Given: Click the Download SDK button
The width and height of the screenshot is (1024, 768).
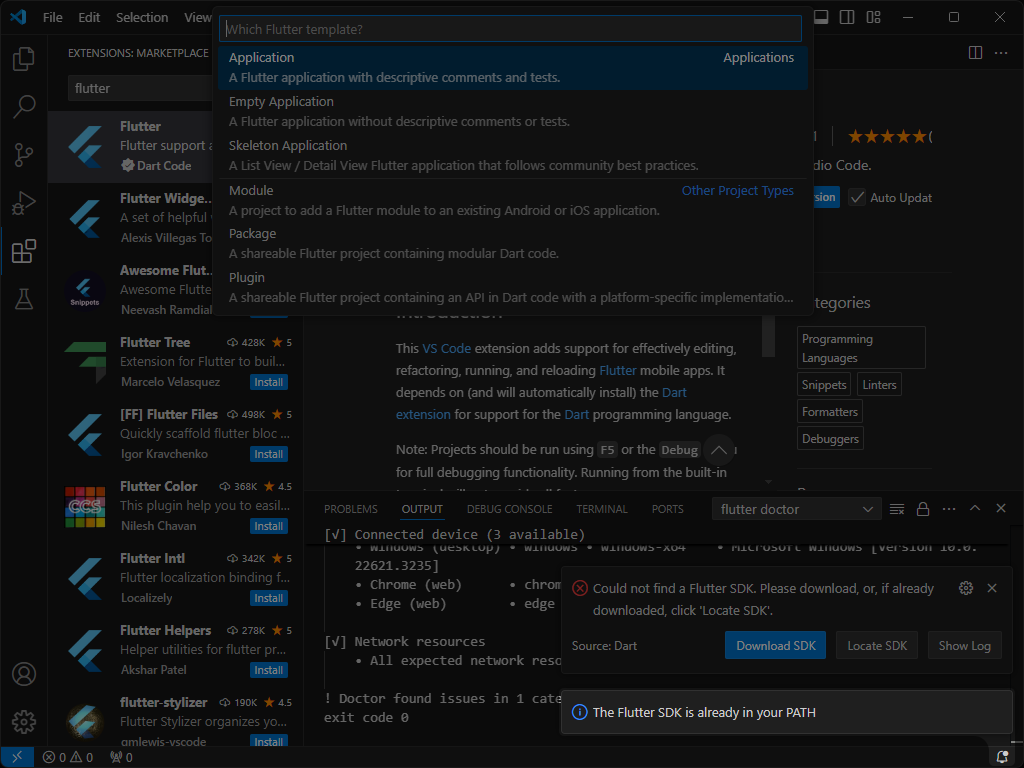Looking at the screenshot, I should (775, 645).
